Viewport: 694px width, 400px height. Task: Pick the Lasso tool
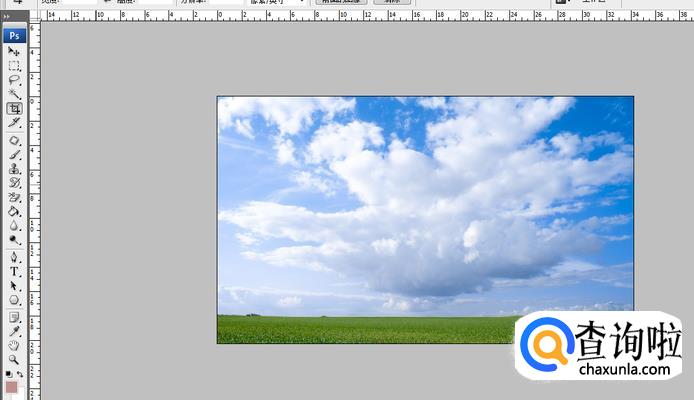click(x=14, y=79)
